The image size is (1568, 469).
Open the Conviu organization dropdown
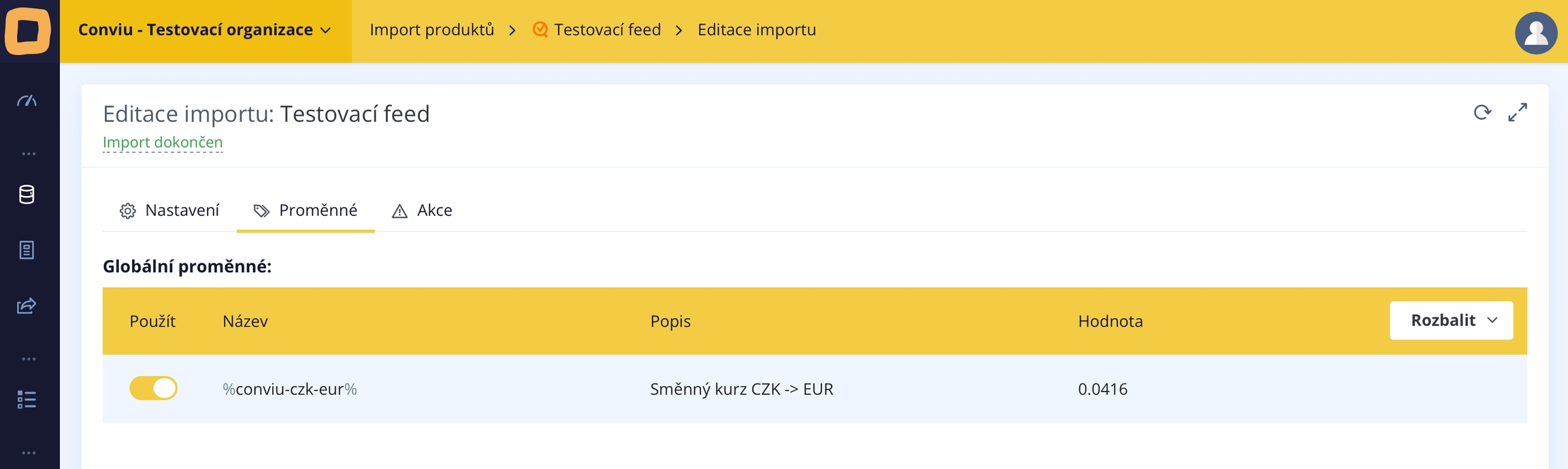pos(205,30)
